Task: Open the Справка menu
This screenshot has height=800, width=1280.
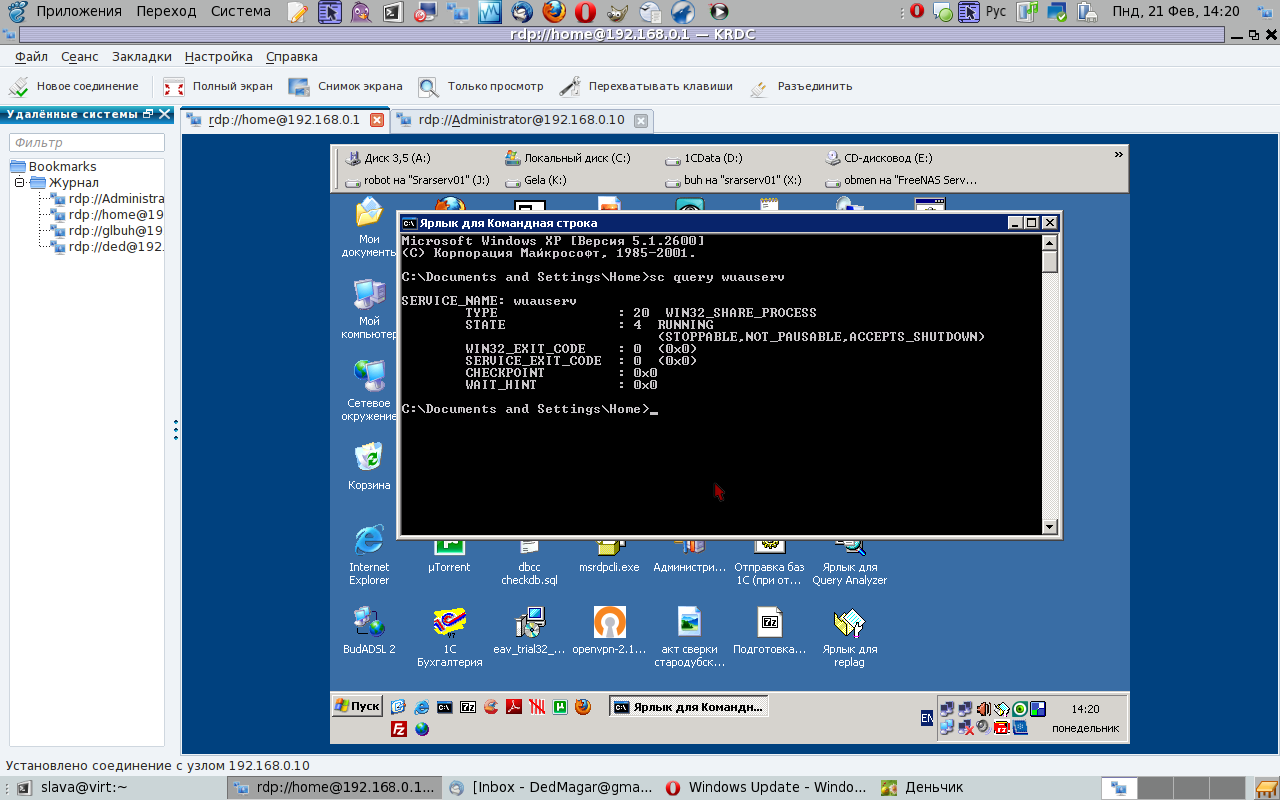Action: pos(291,57)
